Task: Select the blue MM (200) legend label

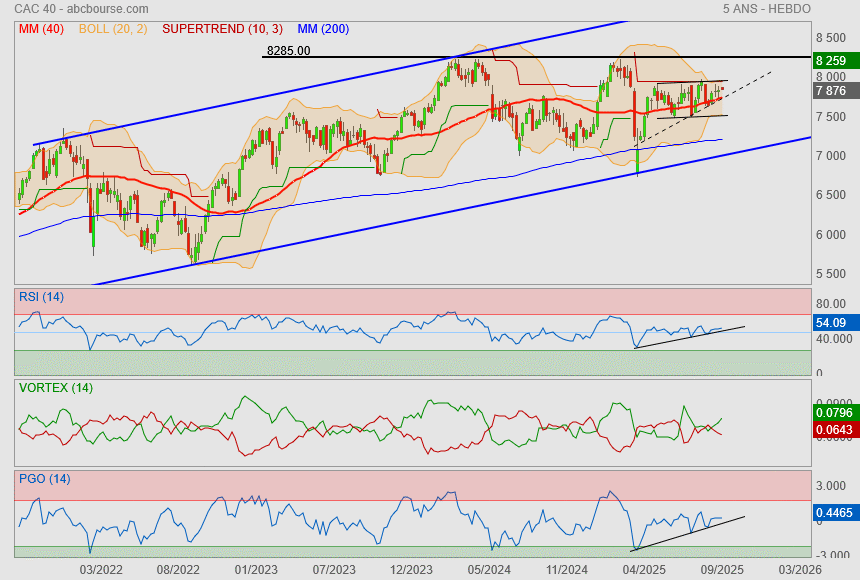Action: click(x=321, y=29)
